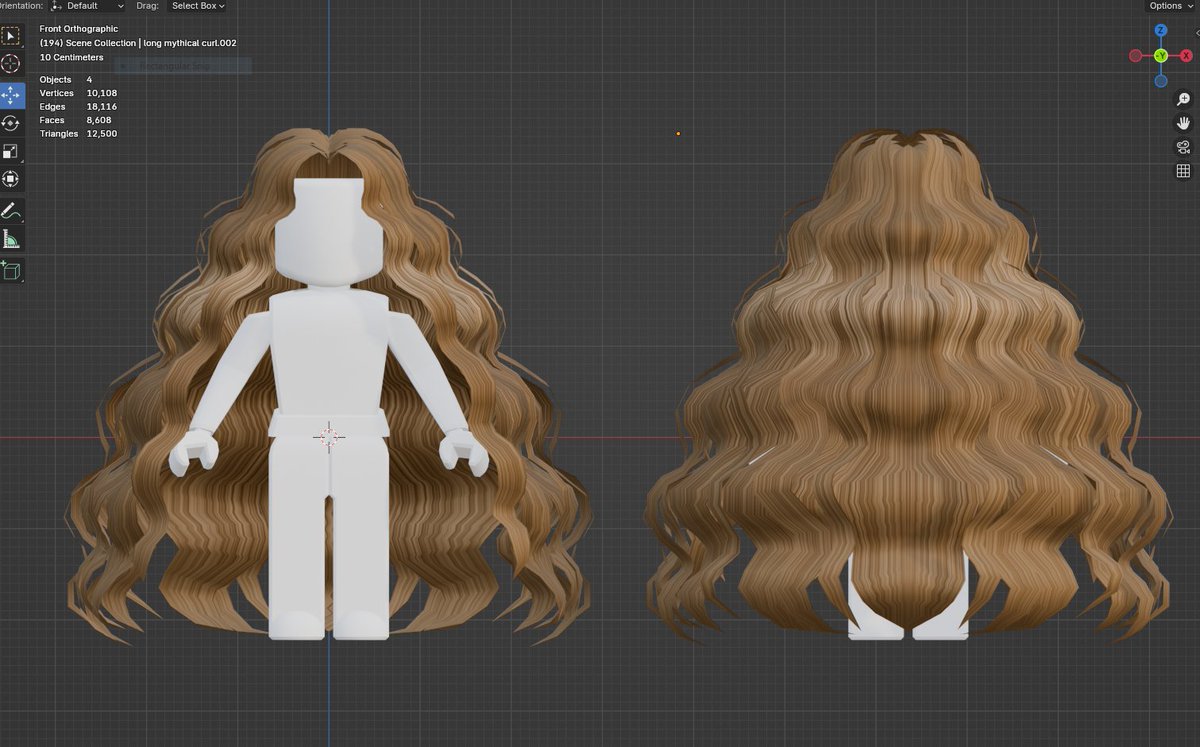The height and width of the screenshot is (747, 1200).
Task: Click the red X axis gizmo handle
Action: pos(1186,56)
